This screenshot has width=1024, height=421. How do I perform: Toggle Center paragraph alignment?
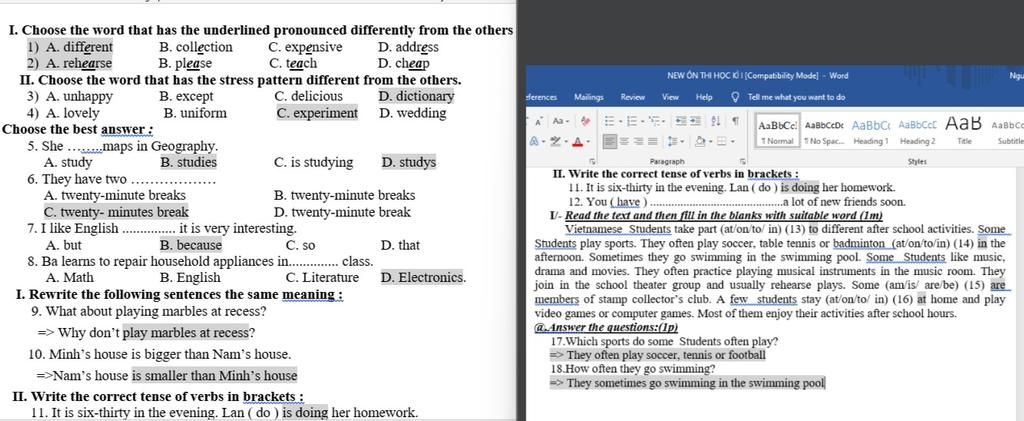coord(624,141)
